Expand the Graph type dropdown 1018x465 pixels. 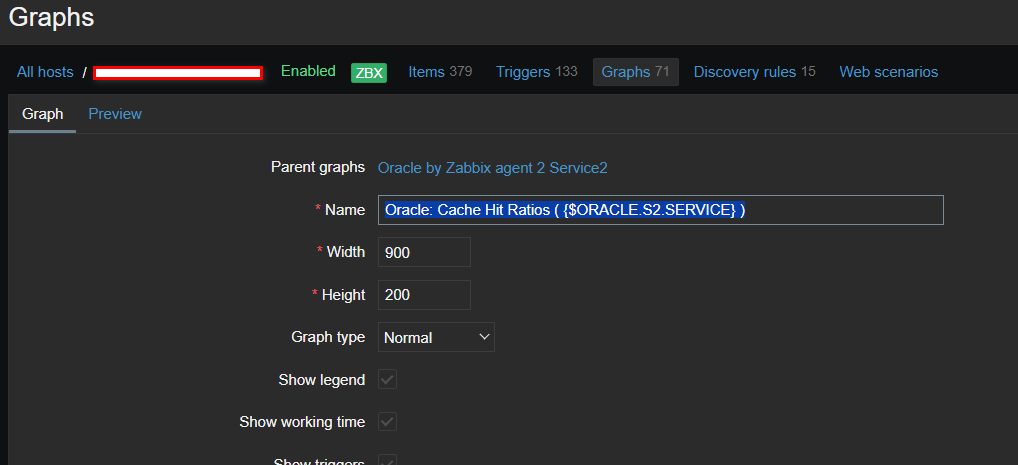[x=437, y=337]
